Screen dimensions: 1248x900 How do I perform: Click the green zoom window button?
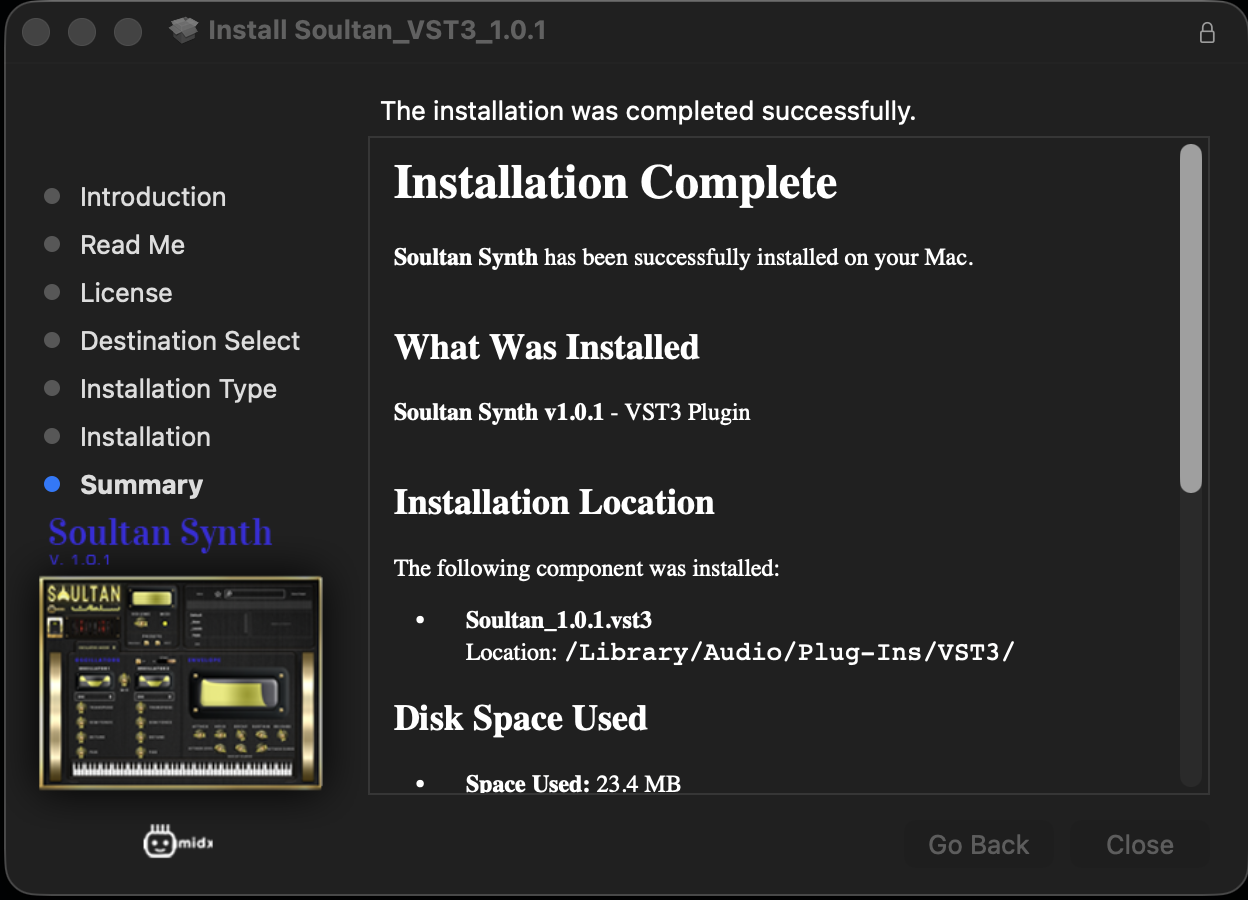pos(128,32)
